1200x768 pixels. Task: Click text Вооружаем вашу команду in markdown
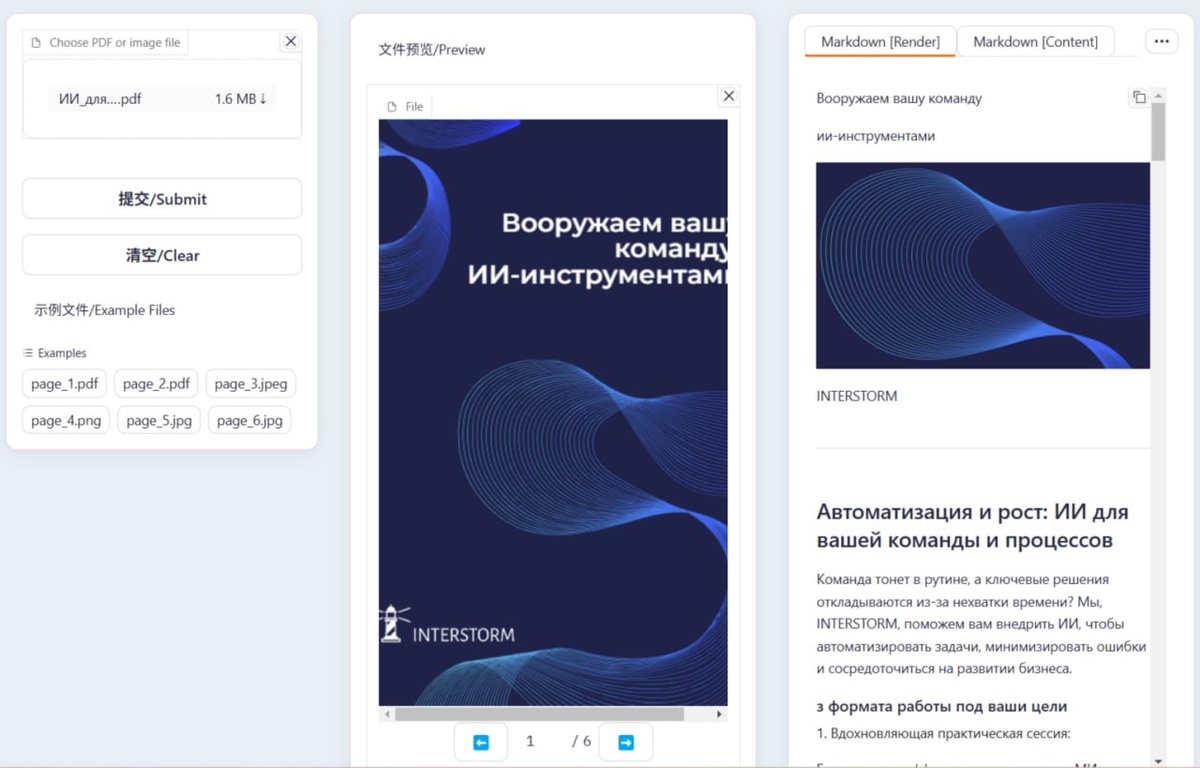(x=899, y=99)
